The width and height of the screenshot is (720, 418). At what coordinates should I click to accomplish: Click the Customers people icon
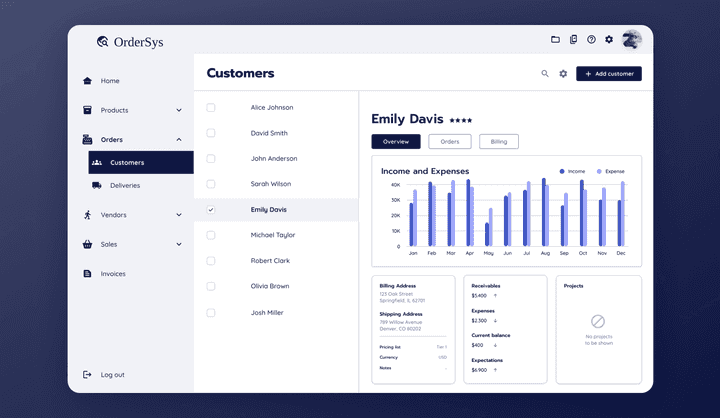[97, 163]
